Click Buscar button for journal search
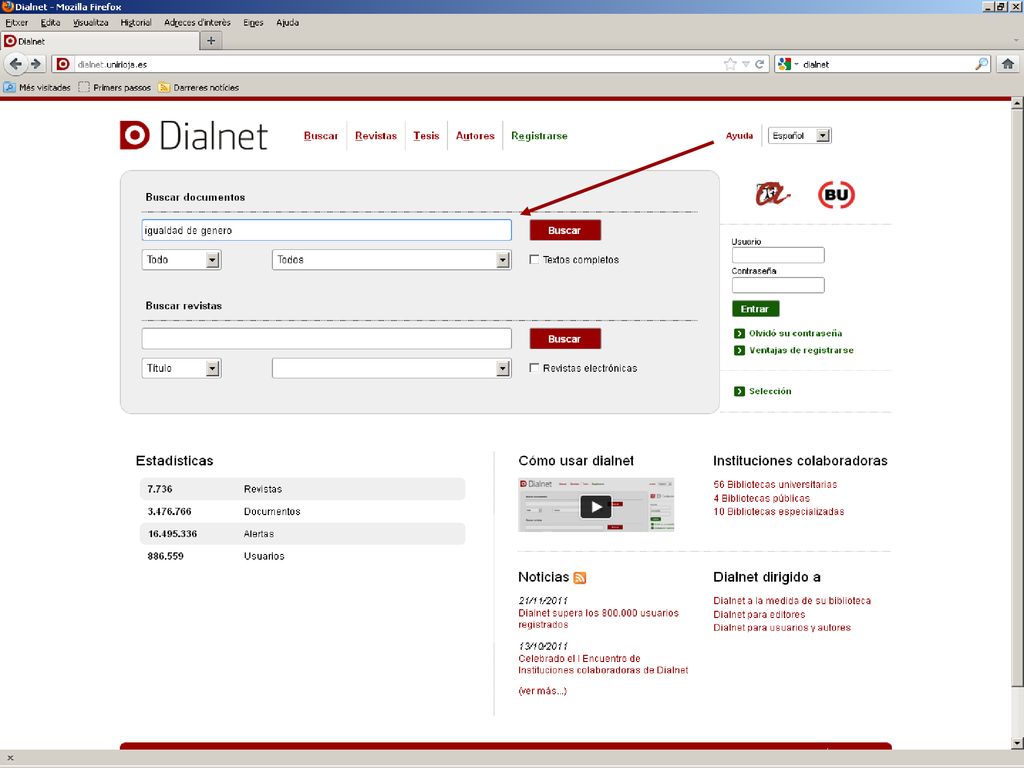 (565, 339)
